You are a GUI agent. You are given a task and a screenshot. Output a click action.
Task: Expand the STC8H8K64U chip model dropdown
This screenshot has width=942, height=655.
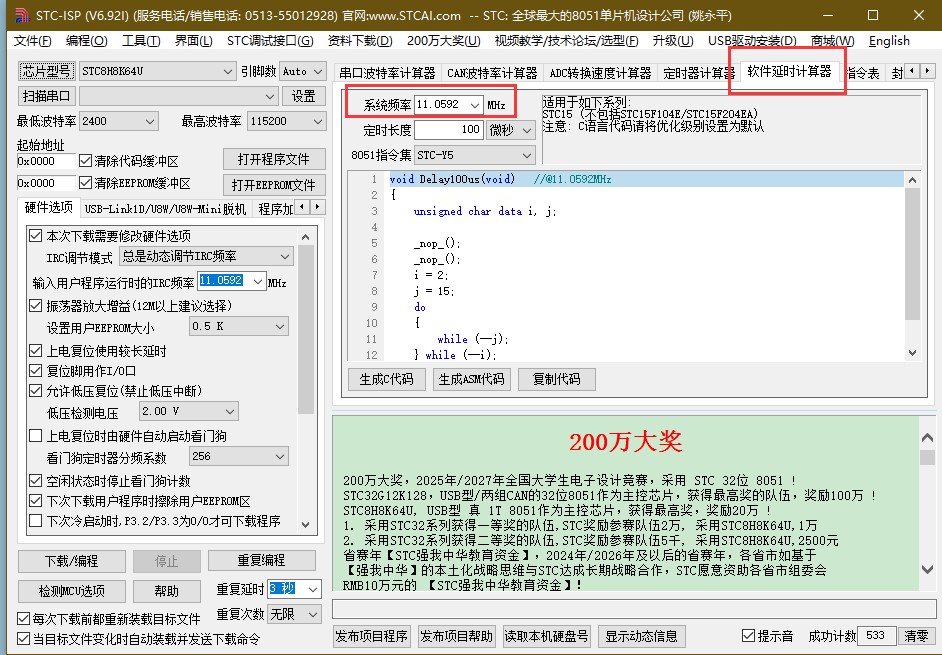tap(227, 72)
